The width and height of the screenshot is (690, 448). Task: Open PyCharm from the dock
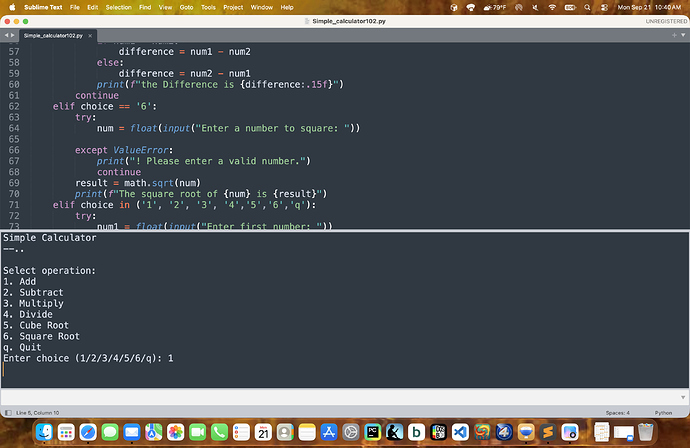373,432
